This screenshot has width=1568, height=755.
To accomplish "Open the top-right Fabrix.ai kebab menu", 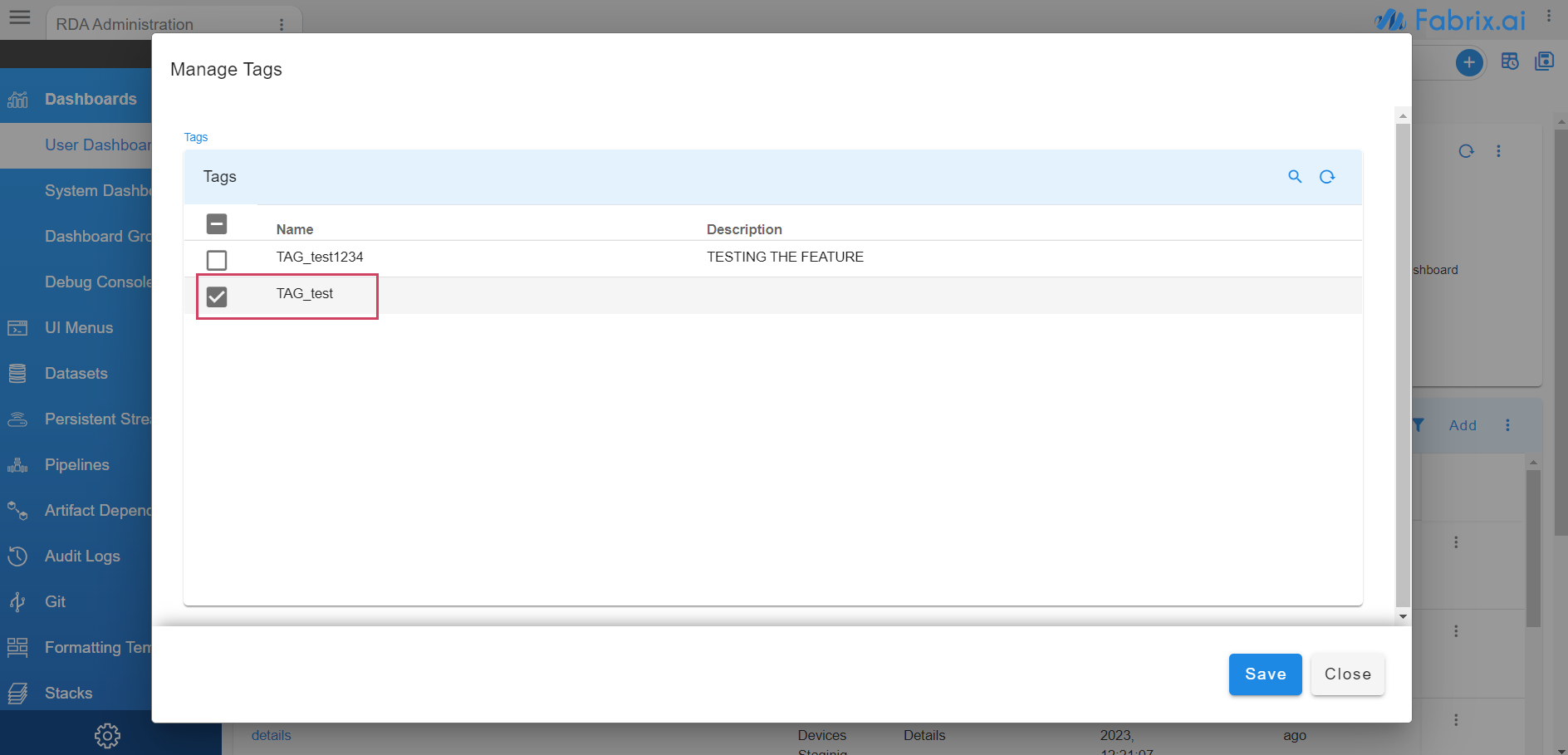I will click(x=1548, y=16).
